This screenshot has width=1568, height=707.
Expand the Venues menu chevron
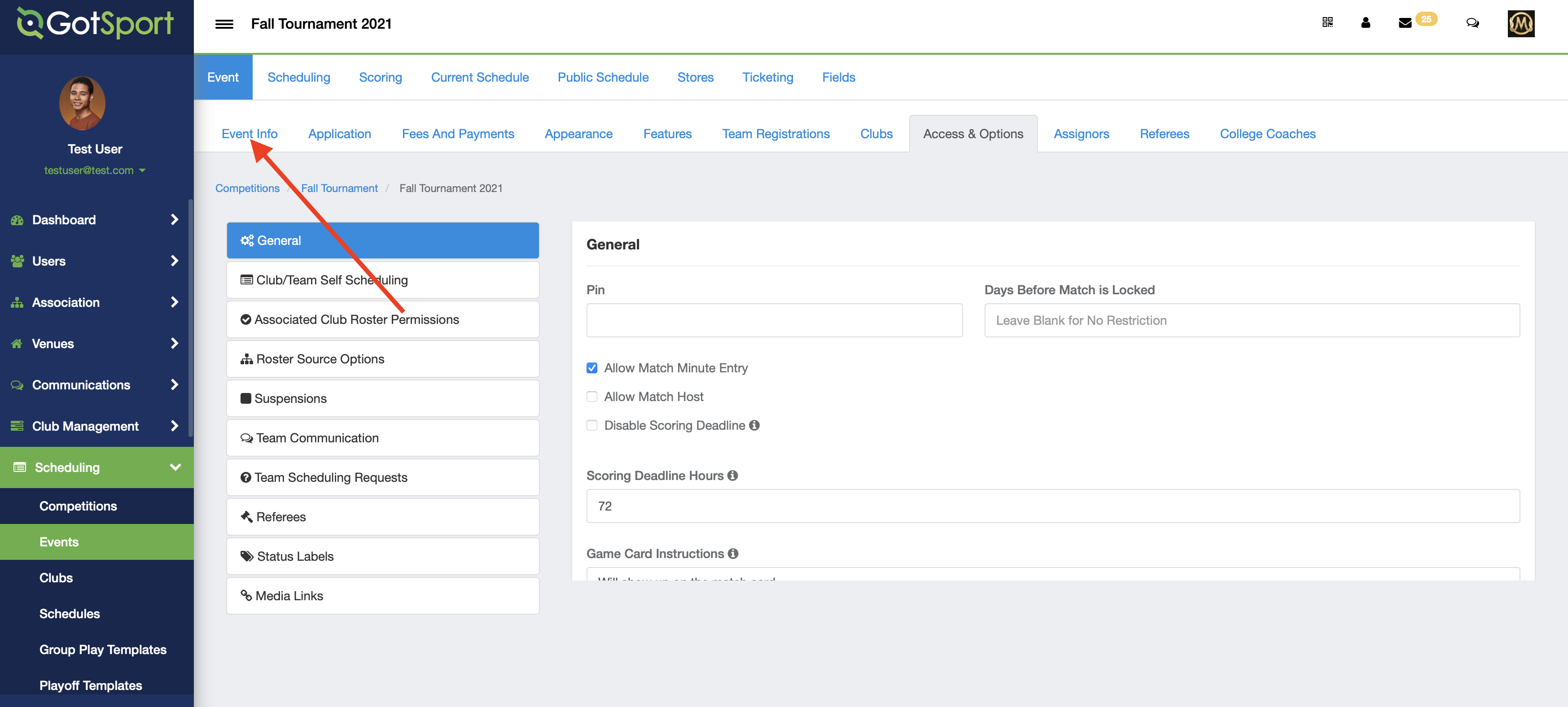175,344
